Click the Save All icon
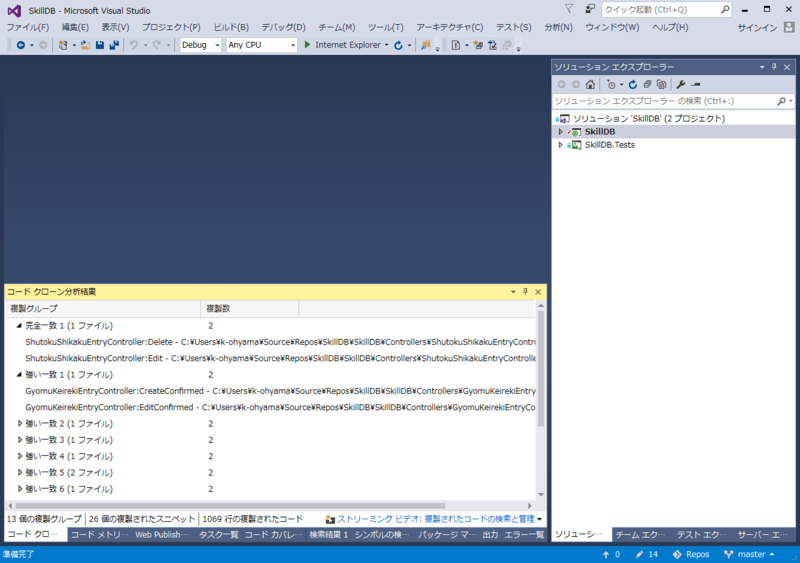The width and height of the screenshot is (800, 563). coord(114,45)
